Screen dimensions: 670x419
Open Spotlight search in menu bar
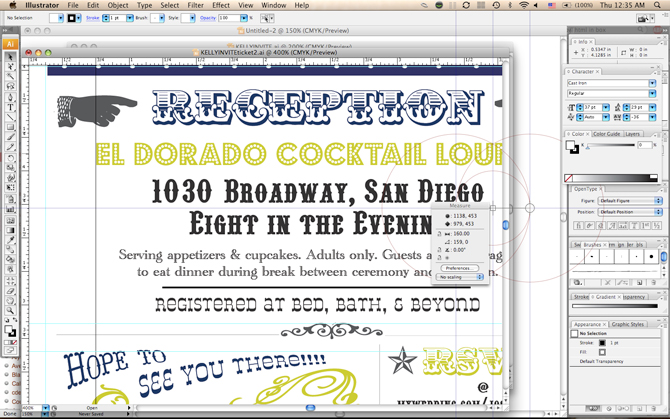click(657, 5)
